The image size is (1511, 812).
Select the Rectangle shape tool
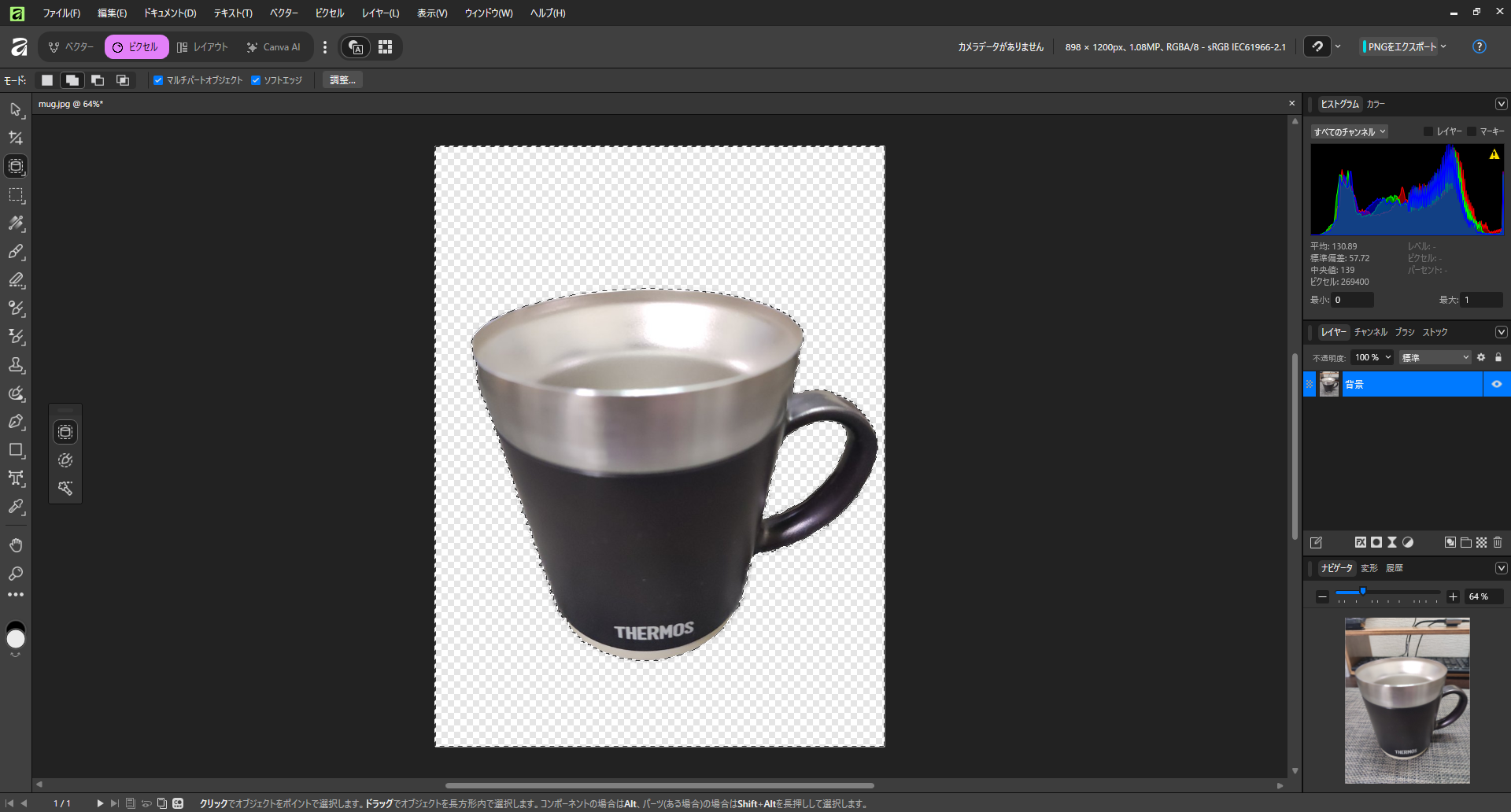coord(16,449)
